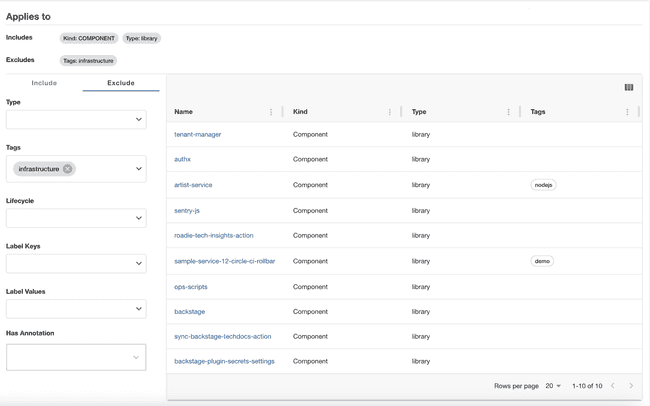This screenshot has height=406, width=650.
Task: Open the ops-scripts entity link
Action: 191,287
